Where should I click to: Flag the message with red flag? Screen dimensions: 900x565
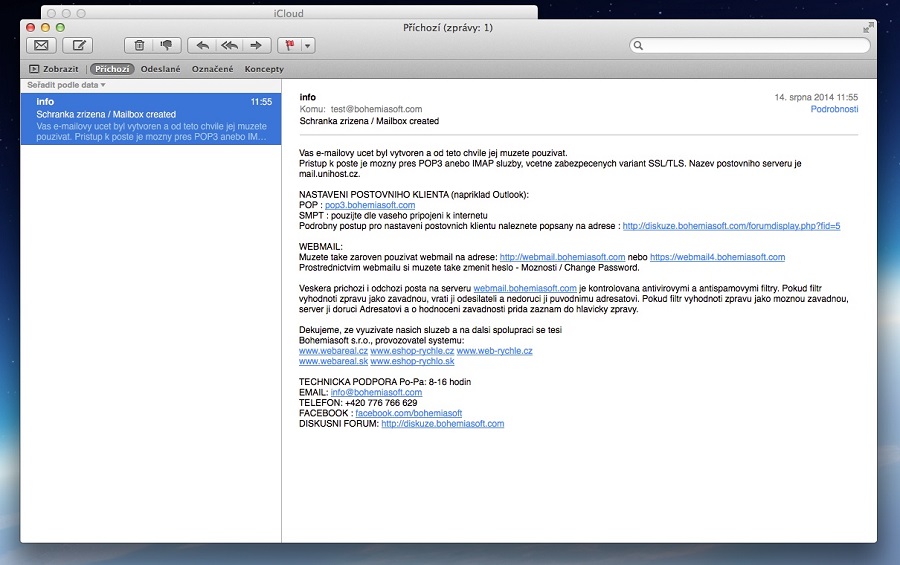tap(290, 45)
